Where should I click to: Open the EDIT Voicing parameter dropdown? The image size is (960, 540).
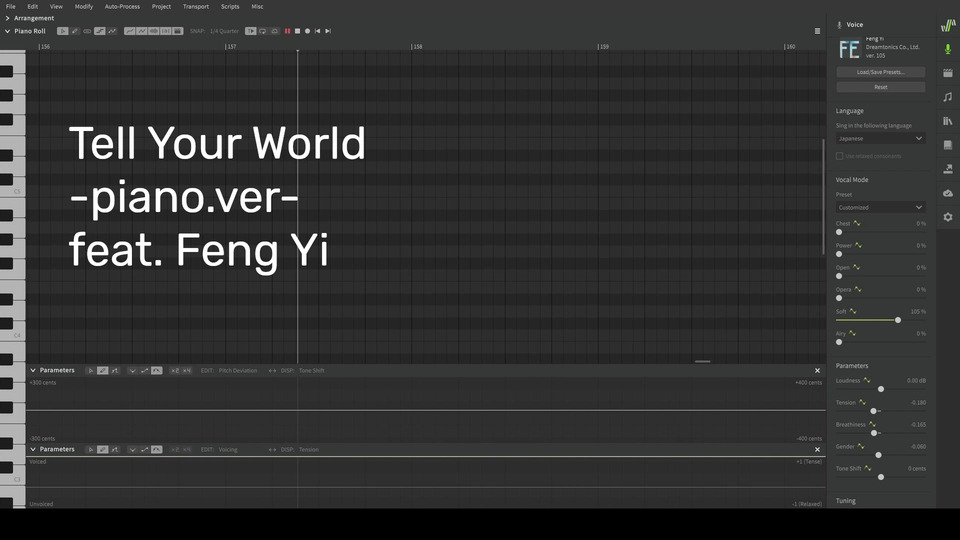228,449
